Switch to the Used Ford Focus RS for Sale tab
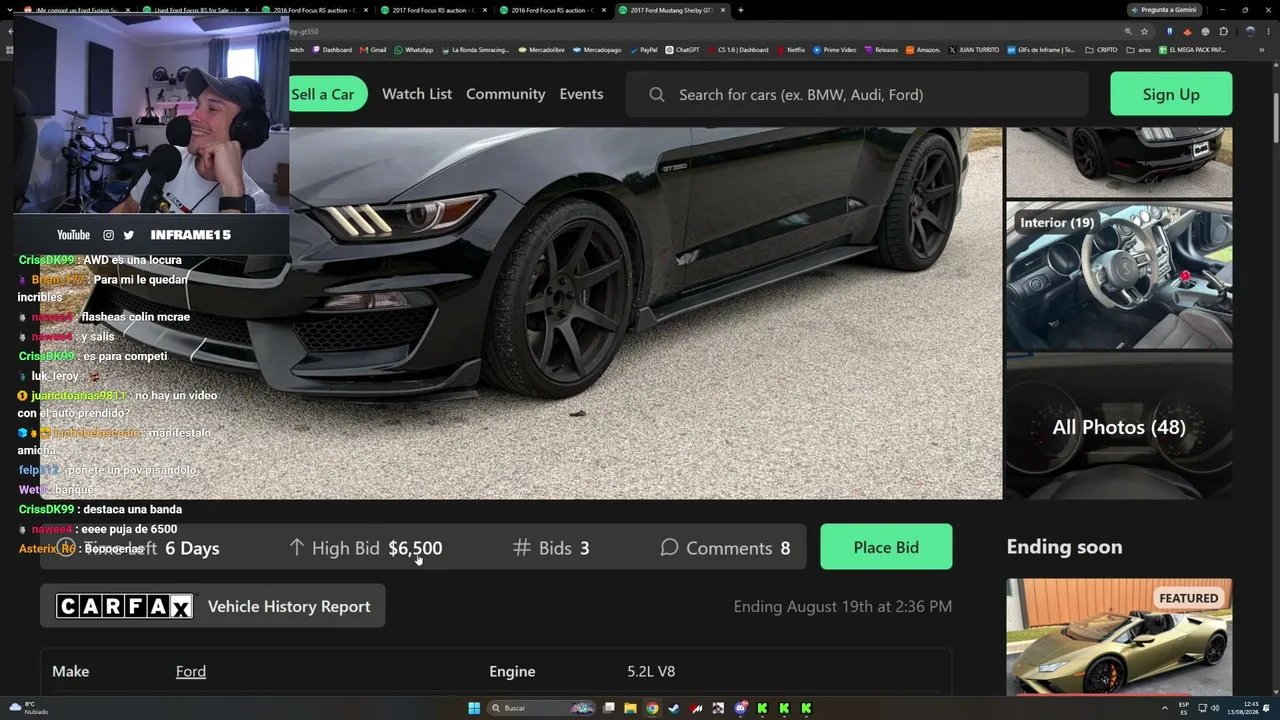The height and width of the screenshot is (720, 1280). click(x=196, y=10)
